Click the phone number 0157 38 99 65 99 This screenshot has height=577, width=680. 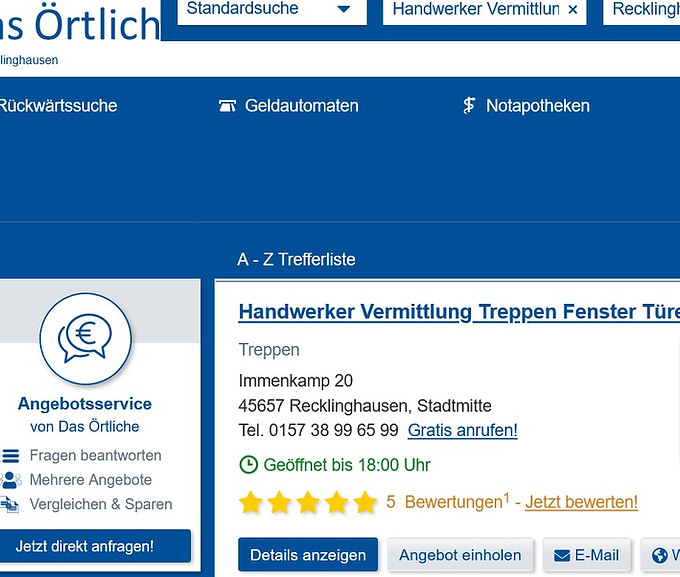[333, 430]
